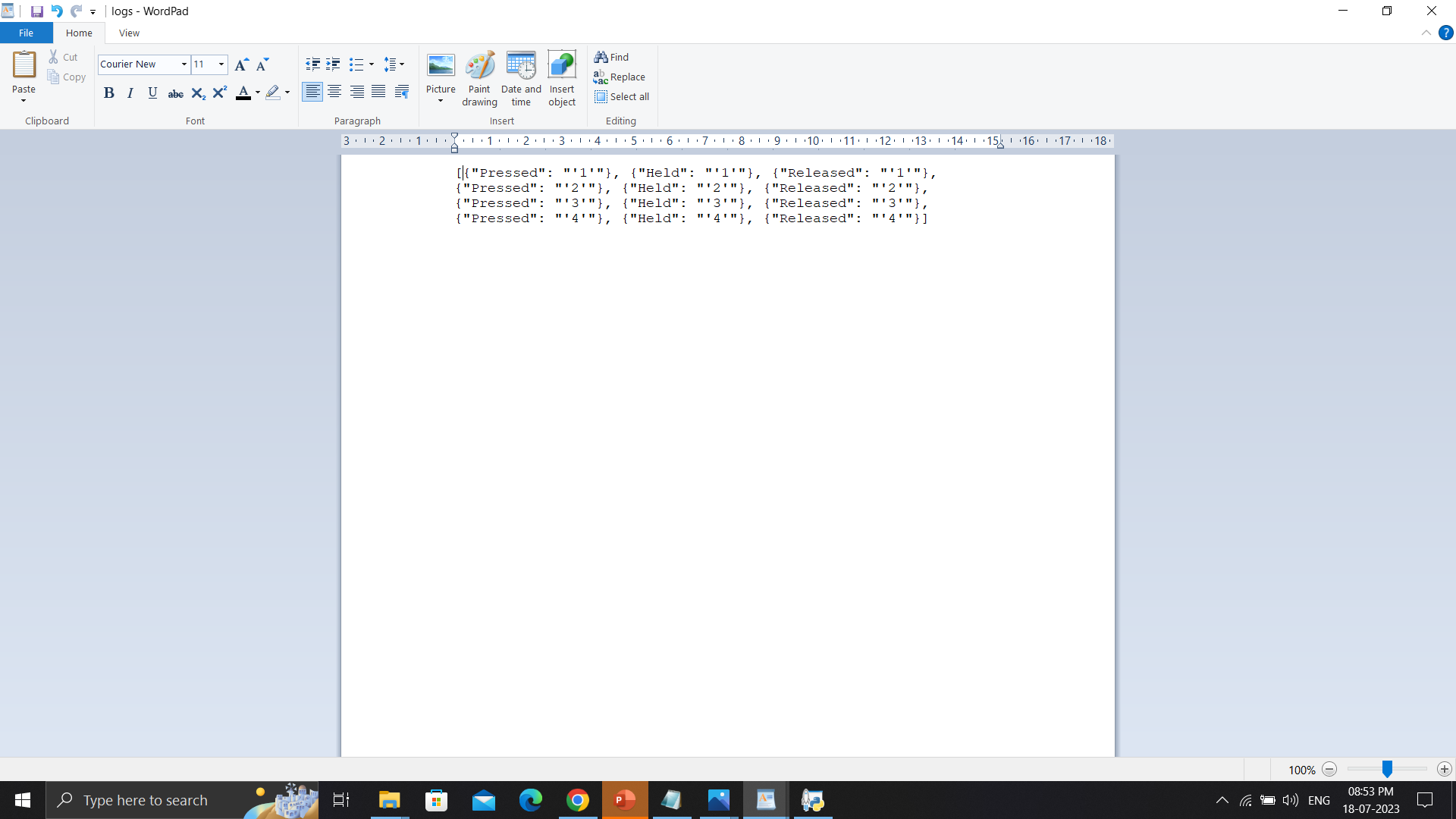This screenshot has width=1456, height=819.
Task: Apply superscript formatting
Action: click(220, 93)
